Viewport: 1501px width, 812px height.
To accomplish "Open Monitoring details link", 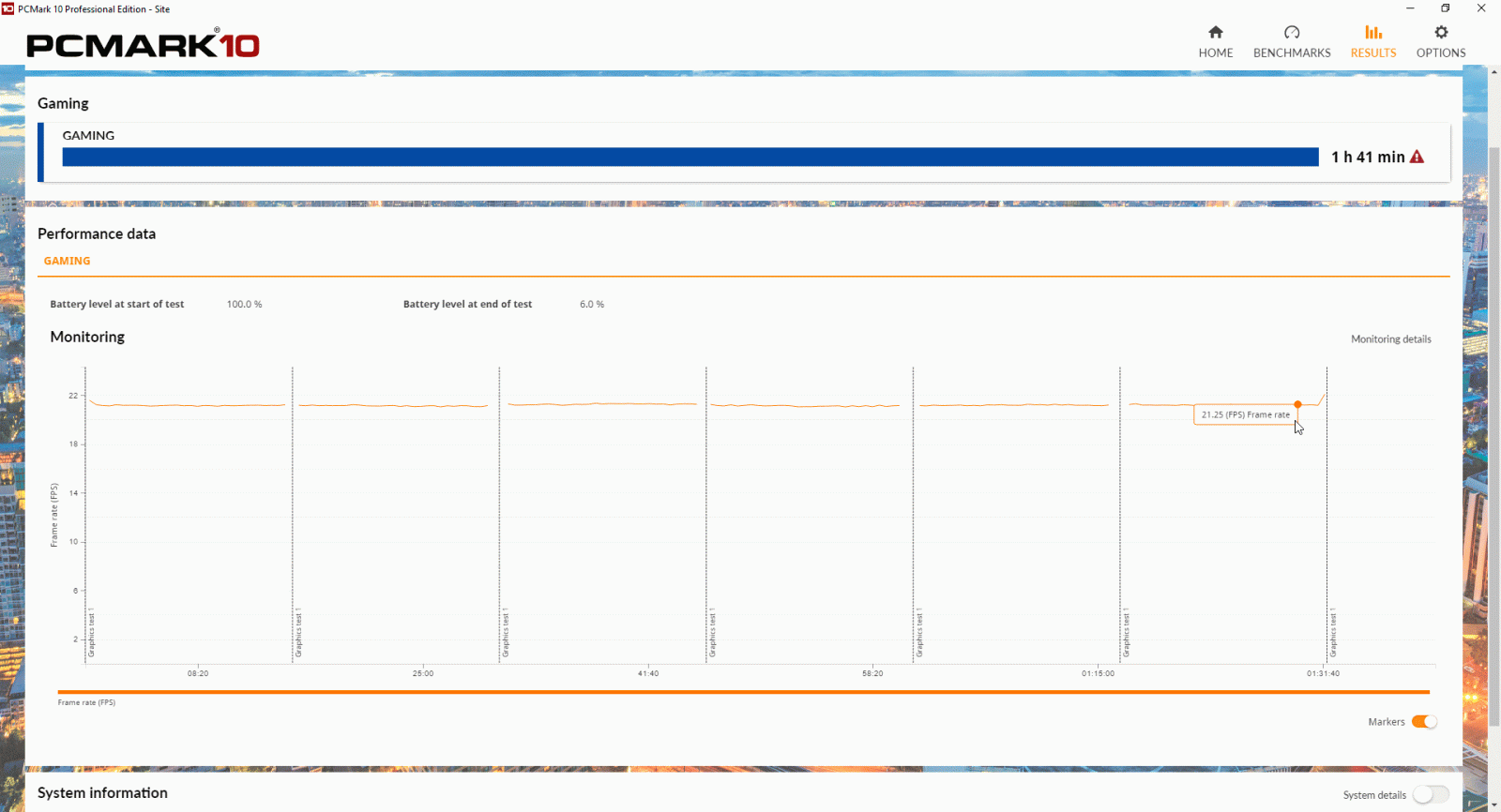I will (1390, 339).
